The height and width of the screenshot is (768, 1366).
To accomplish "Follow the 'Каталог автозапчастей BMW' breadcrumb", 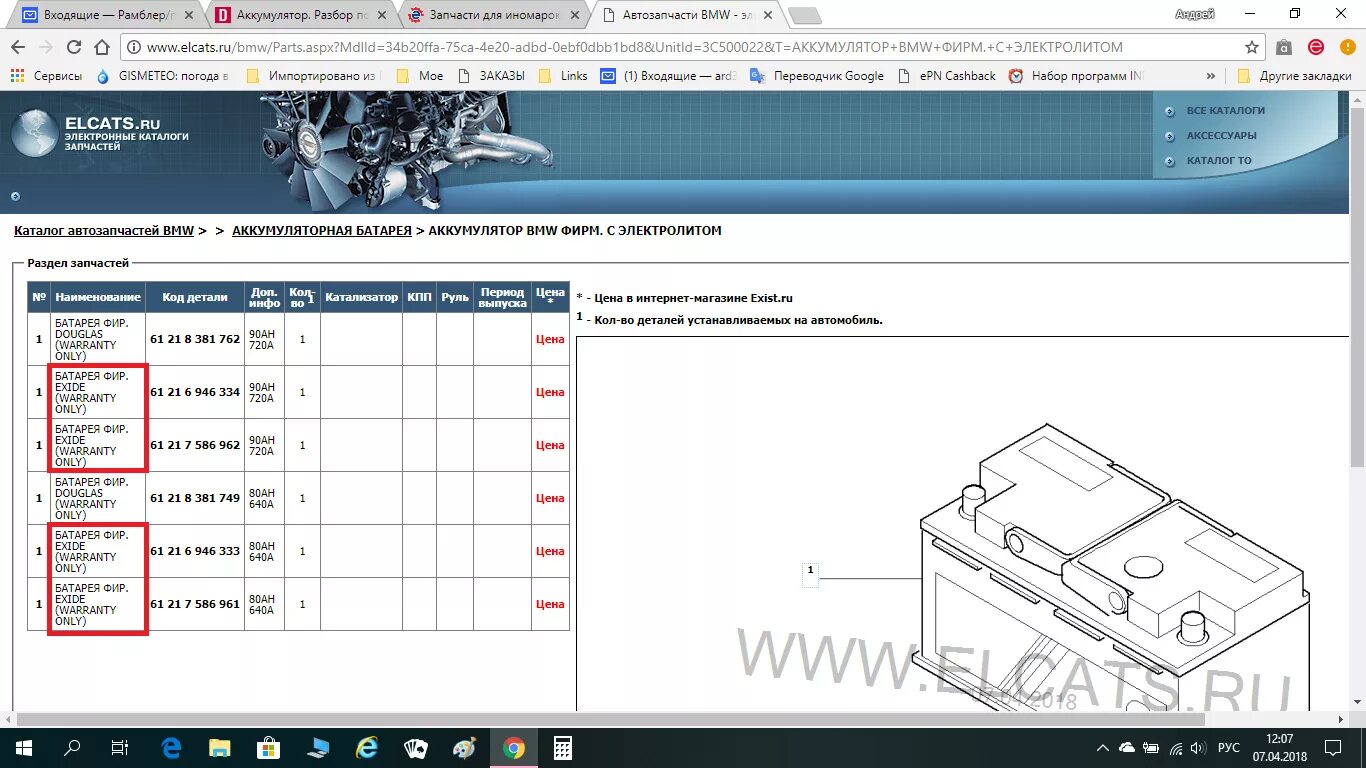I will 104,231.
